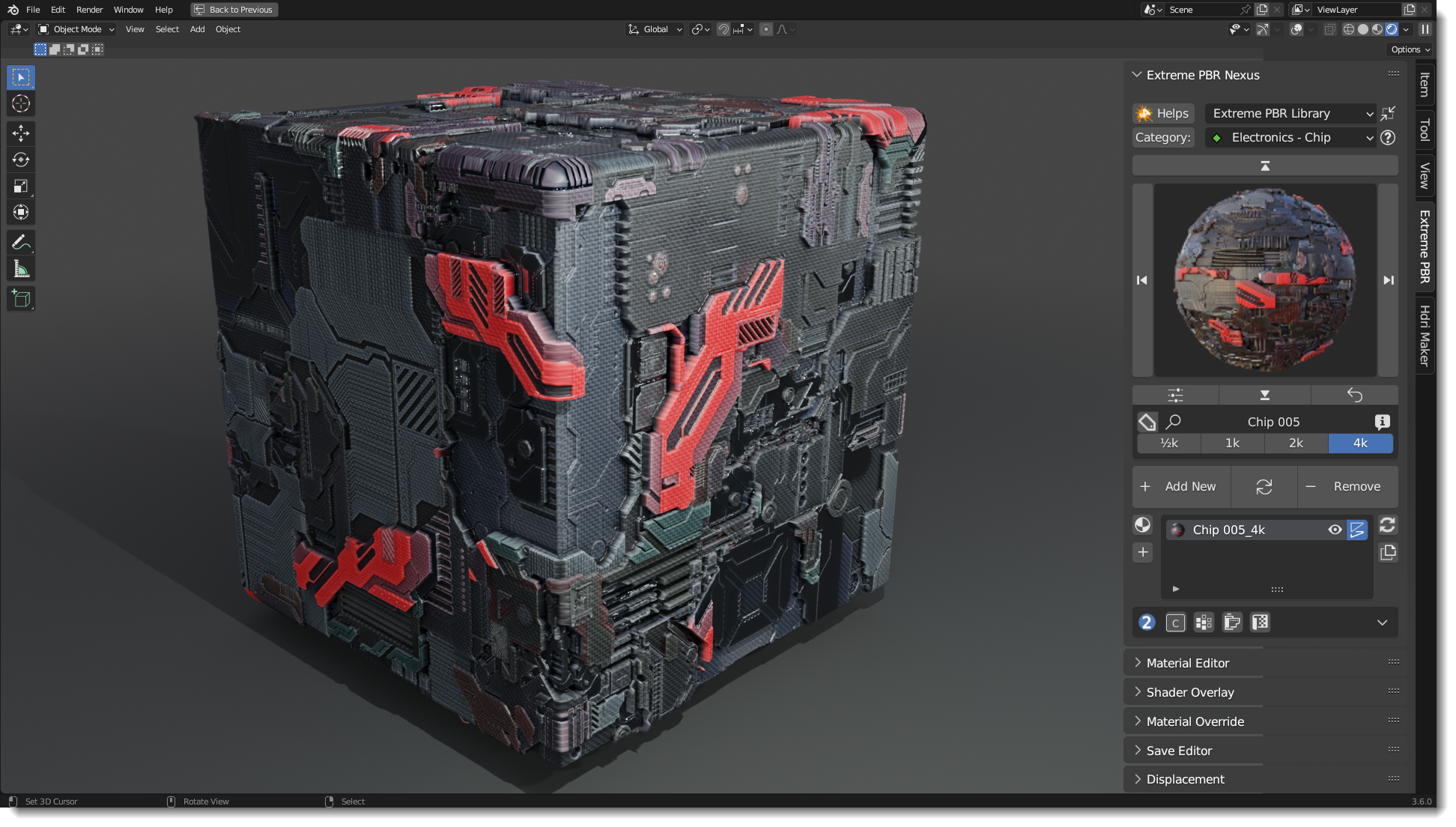Switch to the Hdri Maker sidebar tab
The image size is (1456, 827).
pyautogui.click(x=1423, y=335)
